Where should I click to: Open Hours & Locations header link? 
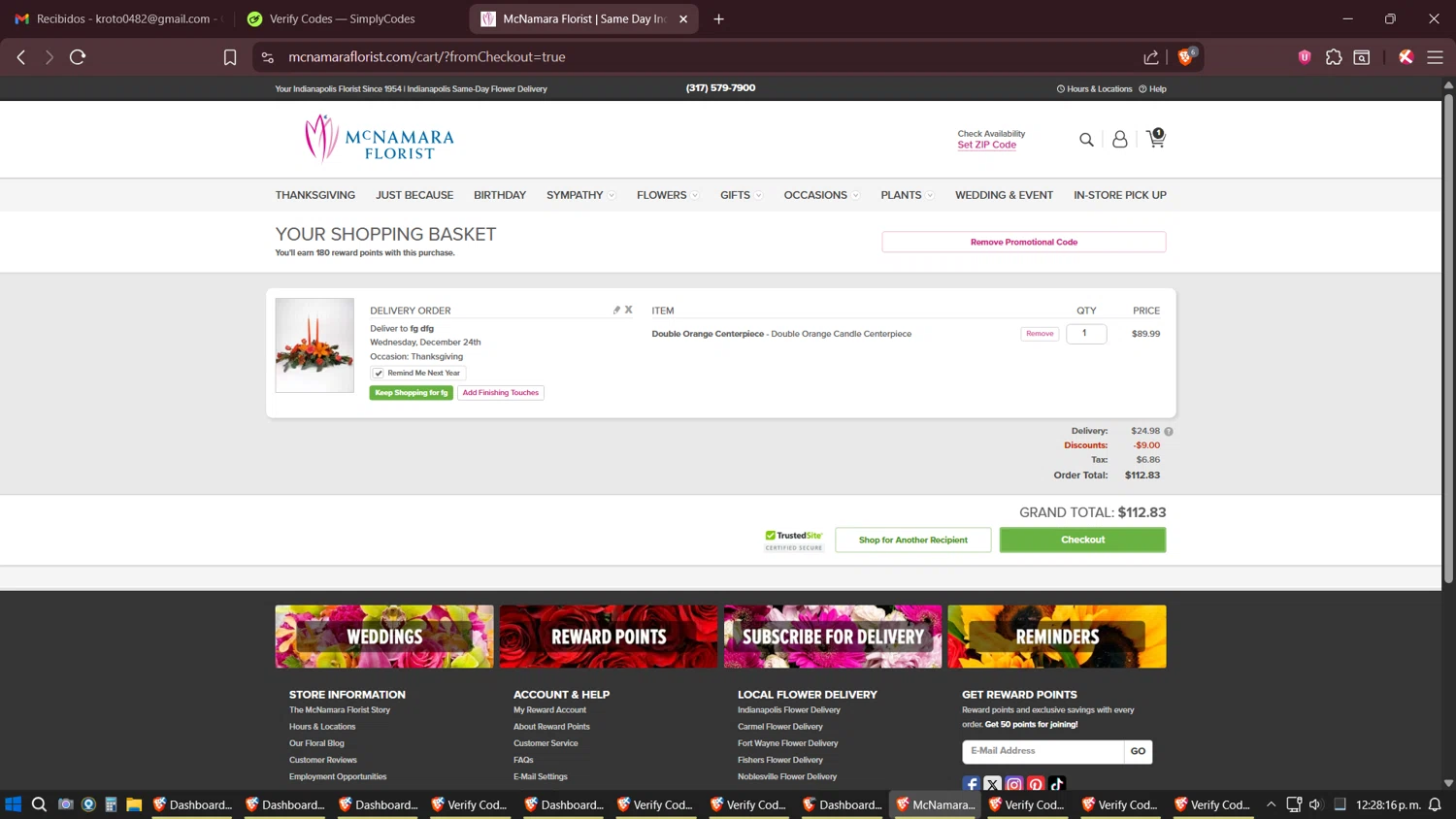coord(1094,88)
